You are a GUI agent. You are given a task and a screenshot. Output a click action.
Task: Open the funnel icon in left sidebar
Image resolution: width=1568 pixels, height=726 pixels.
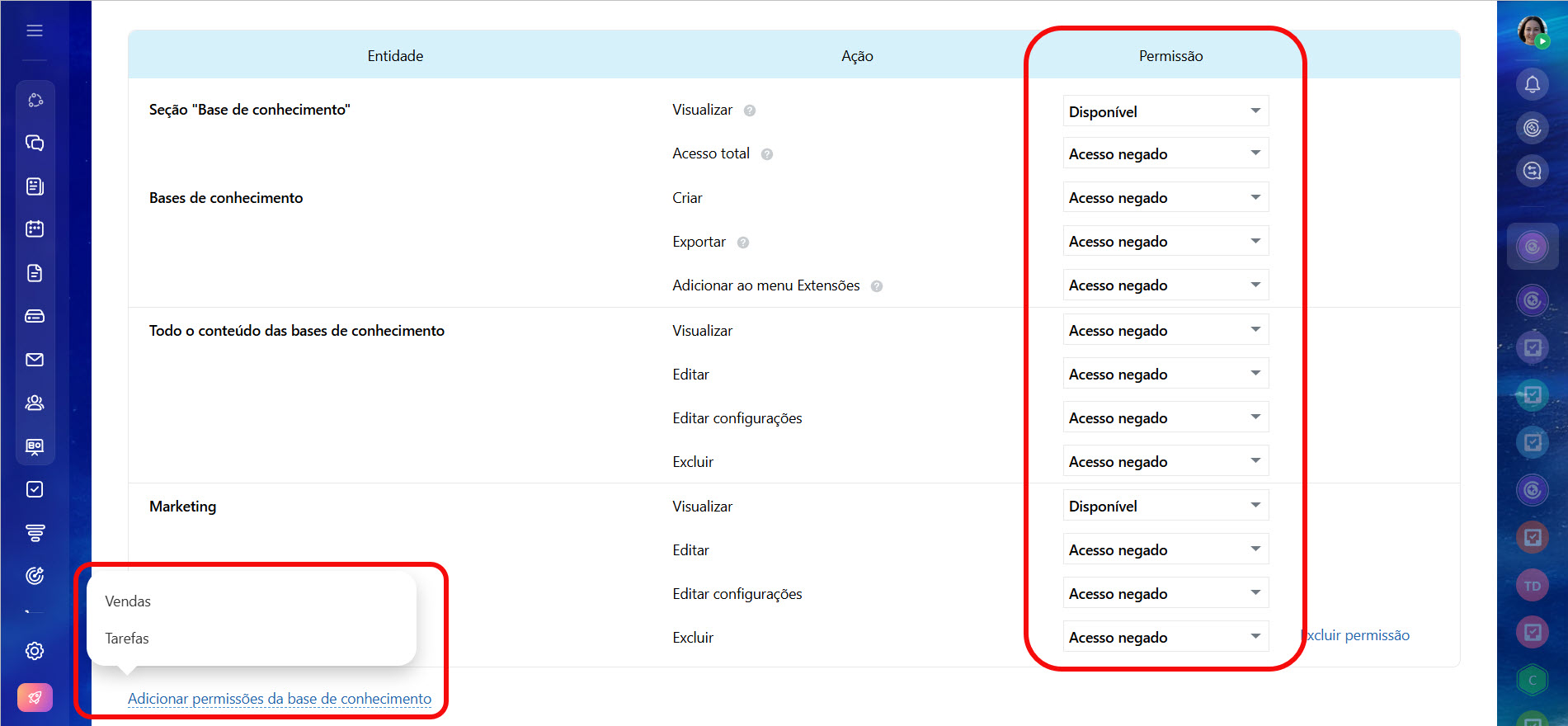click(35, 533)
